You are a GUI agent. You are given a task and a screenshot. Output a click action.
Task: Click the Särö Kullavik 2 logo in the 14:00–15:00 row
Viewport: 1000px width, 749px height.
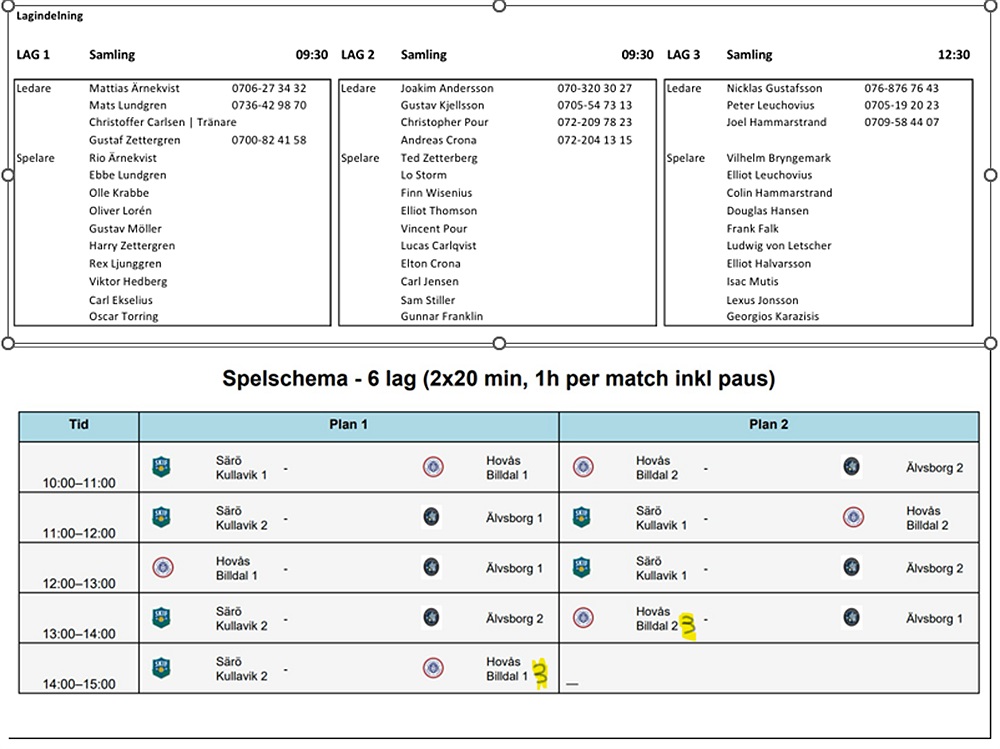click(x=161, y=668)
